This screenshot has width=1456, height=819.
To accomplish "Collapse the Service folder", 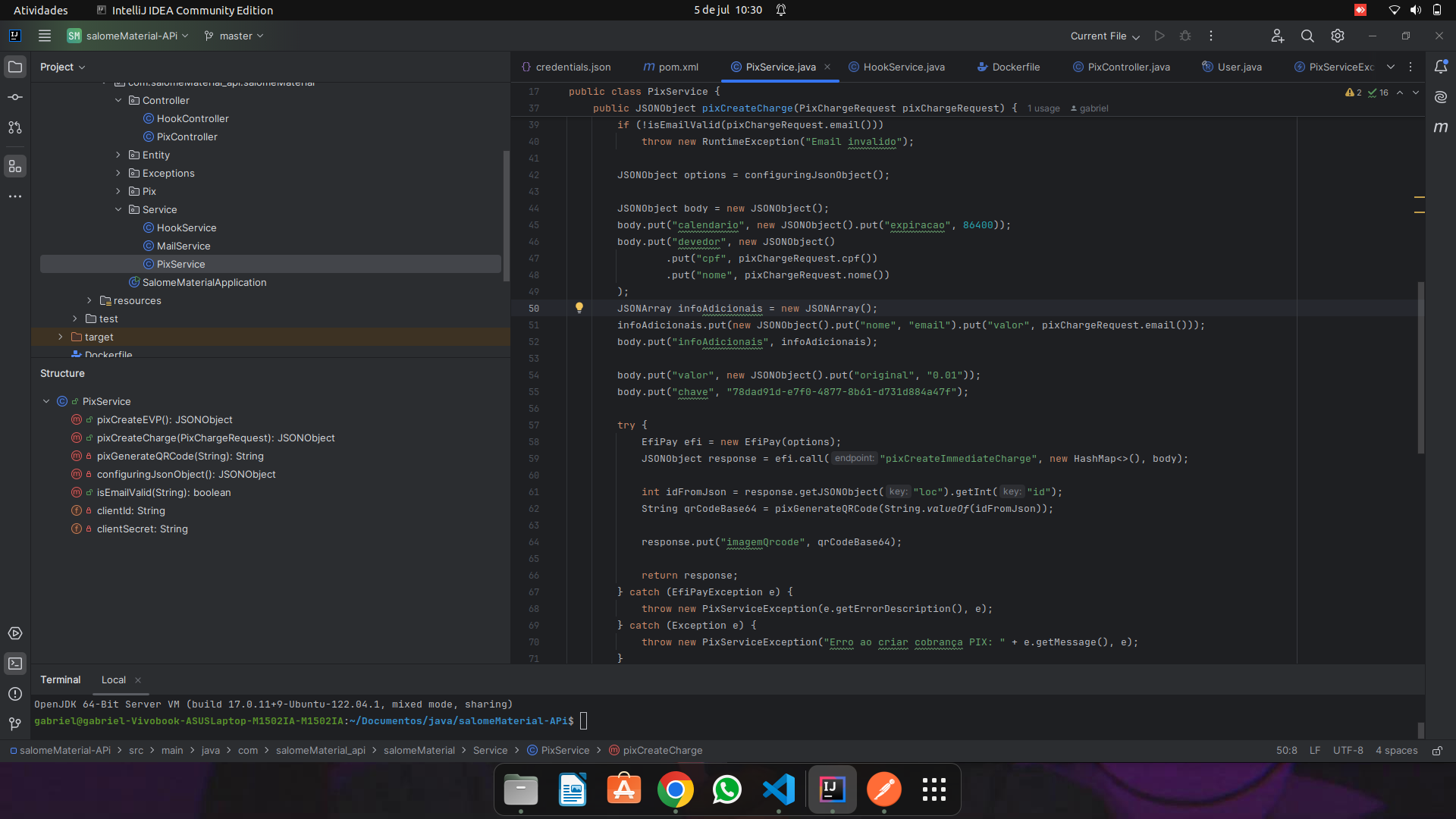I will pyautogui.click(x=118, y=209).
